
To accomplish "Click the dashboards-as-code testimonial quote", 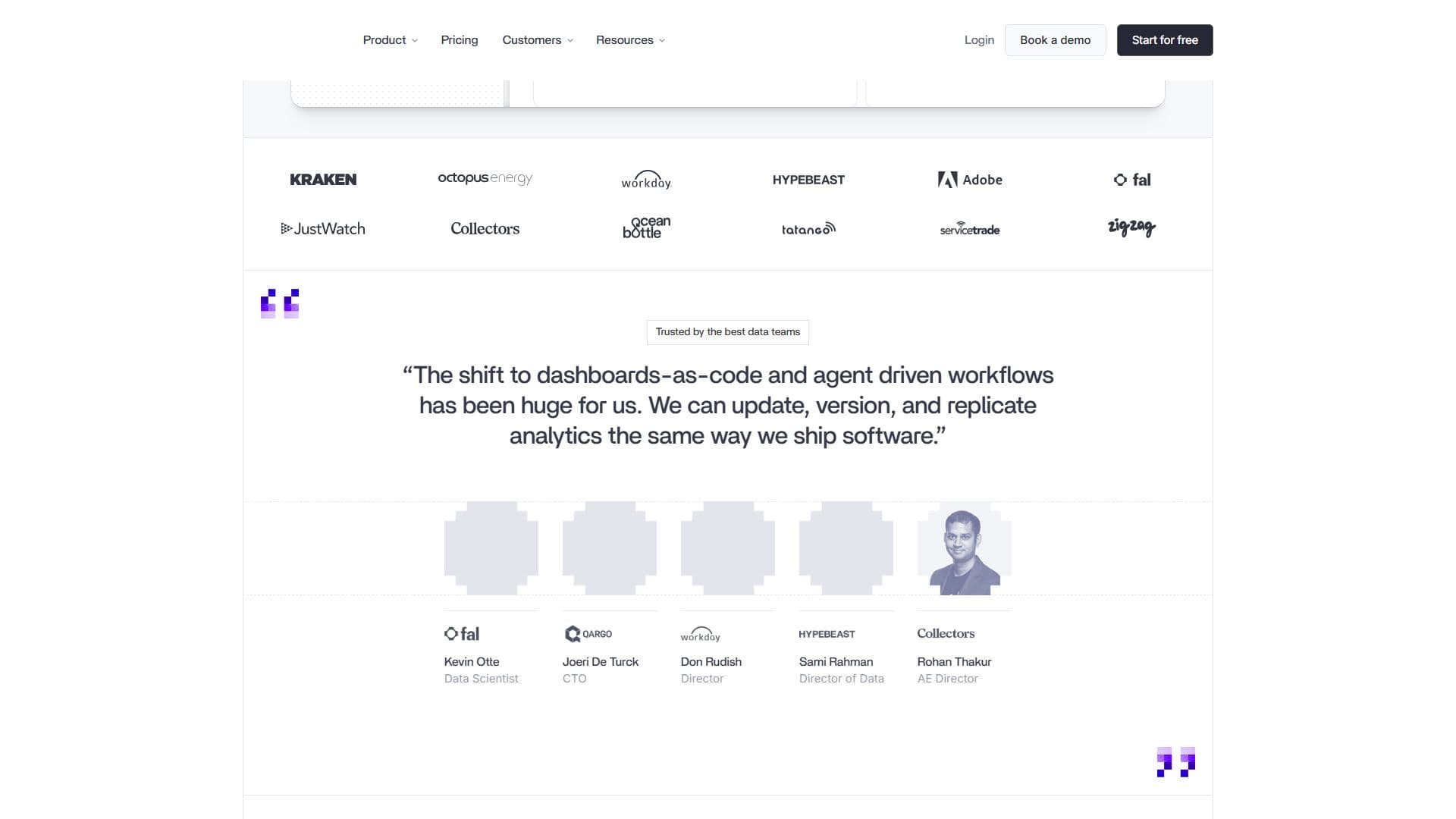I will click(x=728, y=406).
